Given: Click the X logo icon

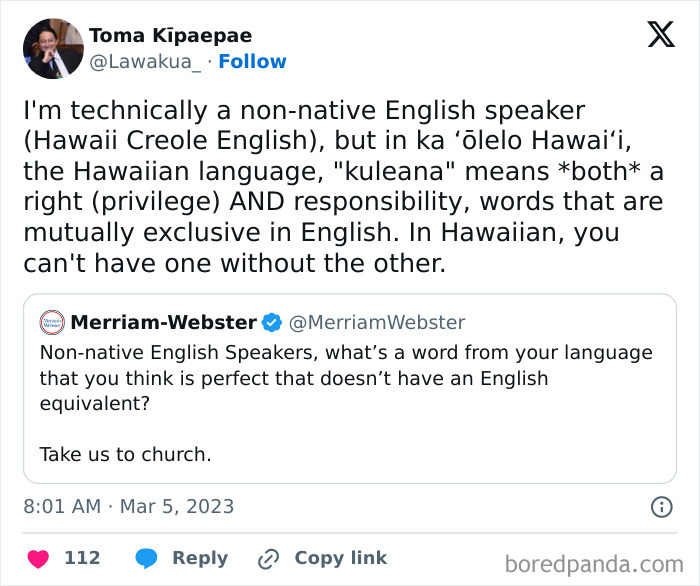Looking at the screenshot, I should (660, 36).
